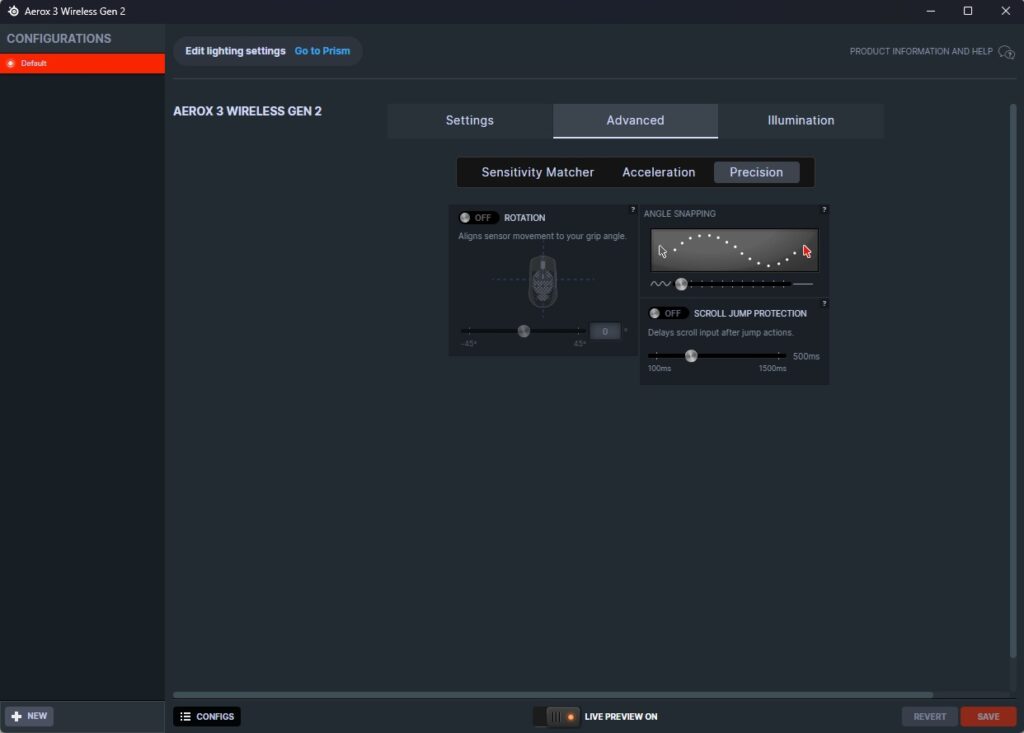
Task: Click the Rotation help question mark
Action: click(x=632, y=210)
